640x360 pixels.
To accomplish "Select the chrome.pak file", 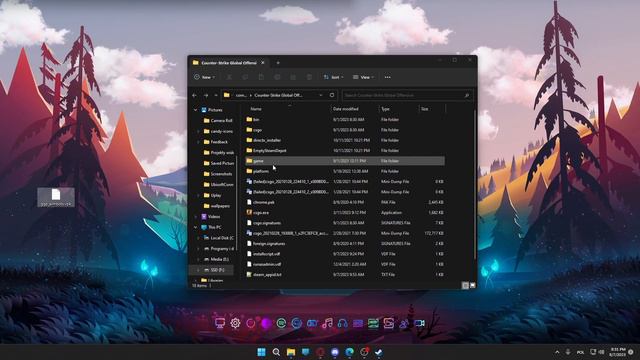I will tap(260, 202).
